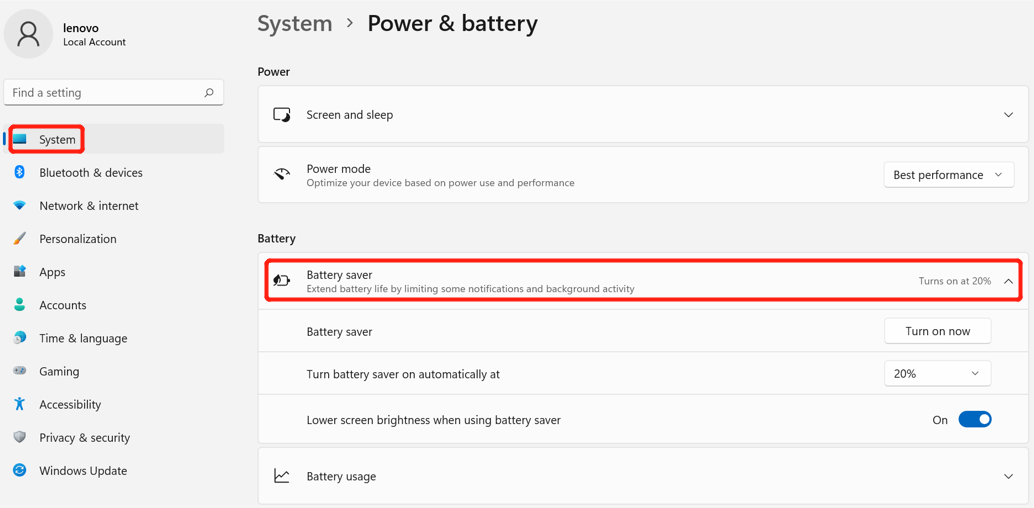Click the Apps icon in sidebar
Image resolution: width=1034 pixels, height=508 pixels.
click(x=20, y=272)
